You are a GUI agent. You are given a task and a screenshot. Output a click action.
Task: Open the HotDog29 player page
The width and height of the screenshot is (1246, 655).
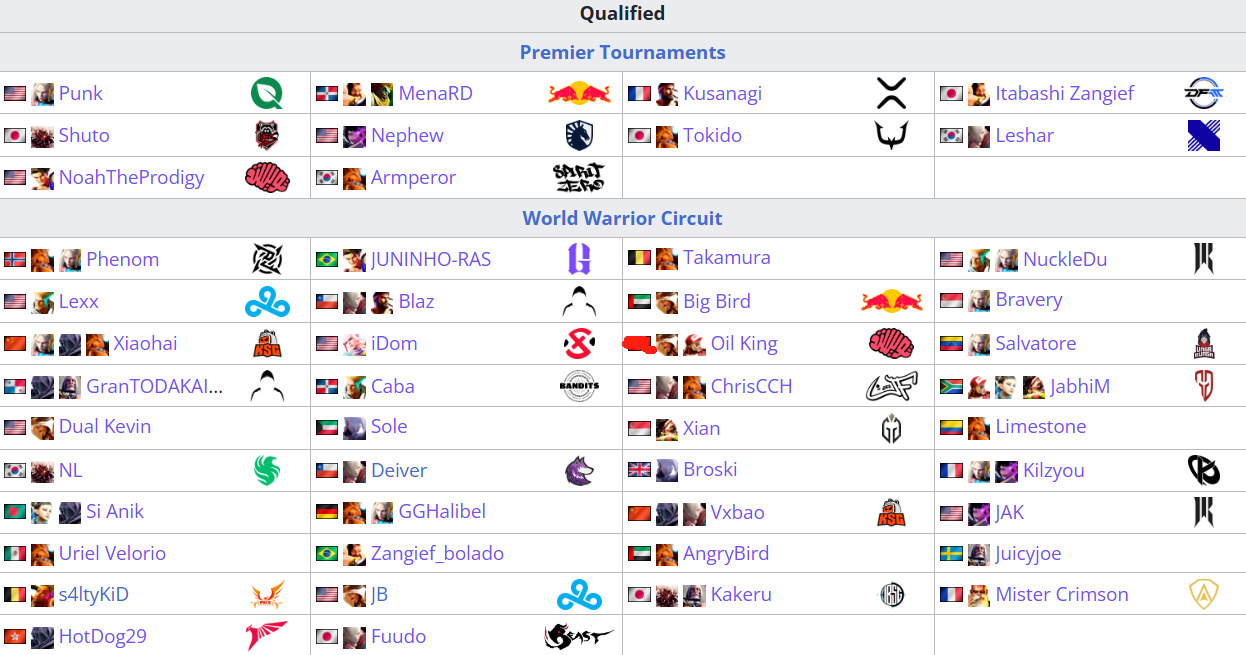[x=103, y=636]
